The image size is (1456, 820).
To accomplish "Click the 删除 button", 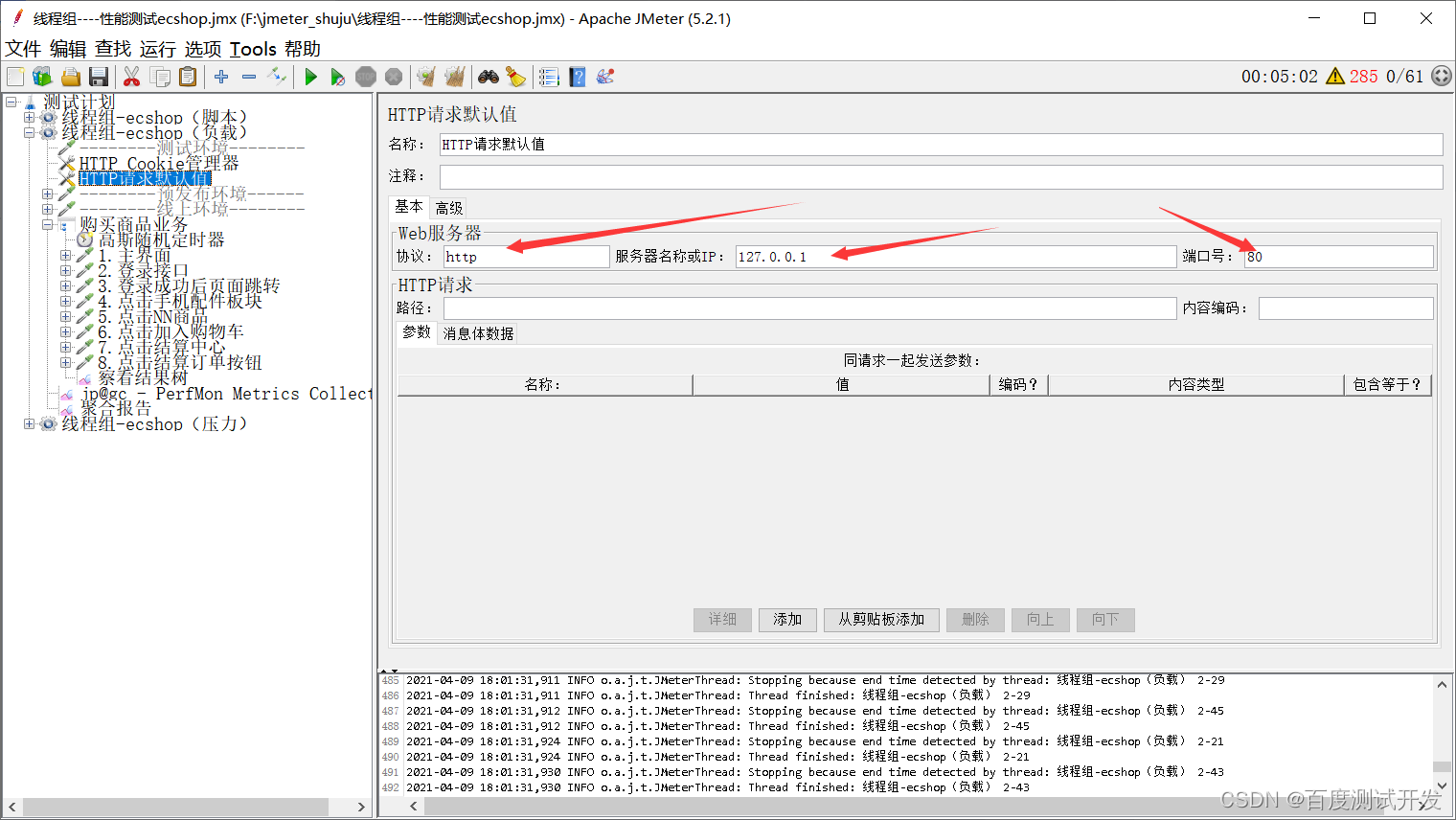I will 975,620.
